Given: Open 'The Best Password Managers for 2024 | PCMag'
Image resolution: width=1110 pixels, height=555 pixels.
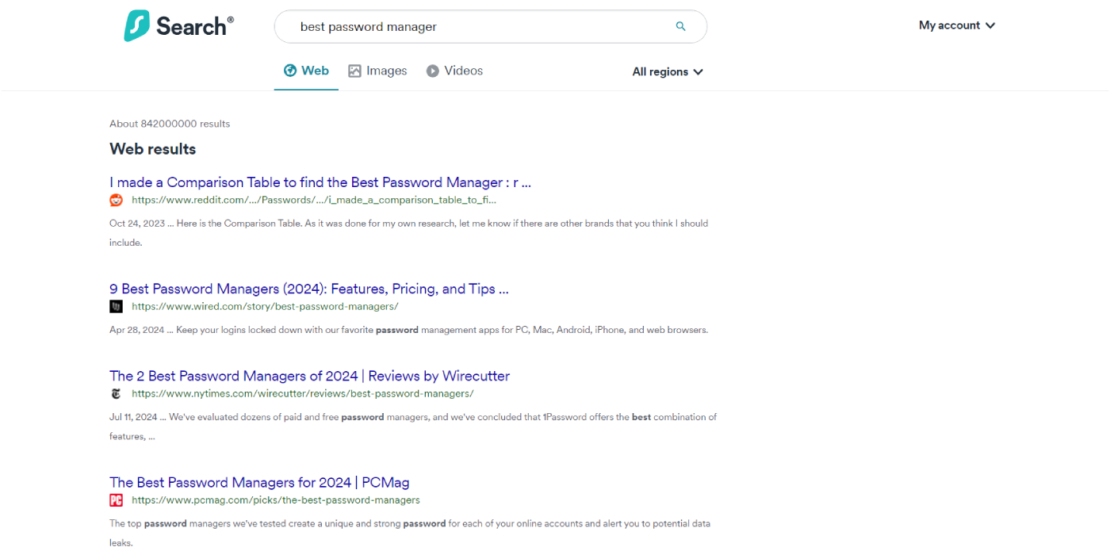Looking at the screenshot, I should point(259,482).
